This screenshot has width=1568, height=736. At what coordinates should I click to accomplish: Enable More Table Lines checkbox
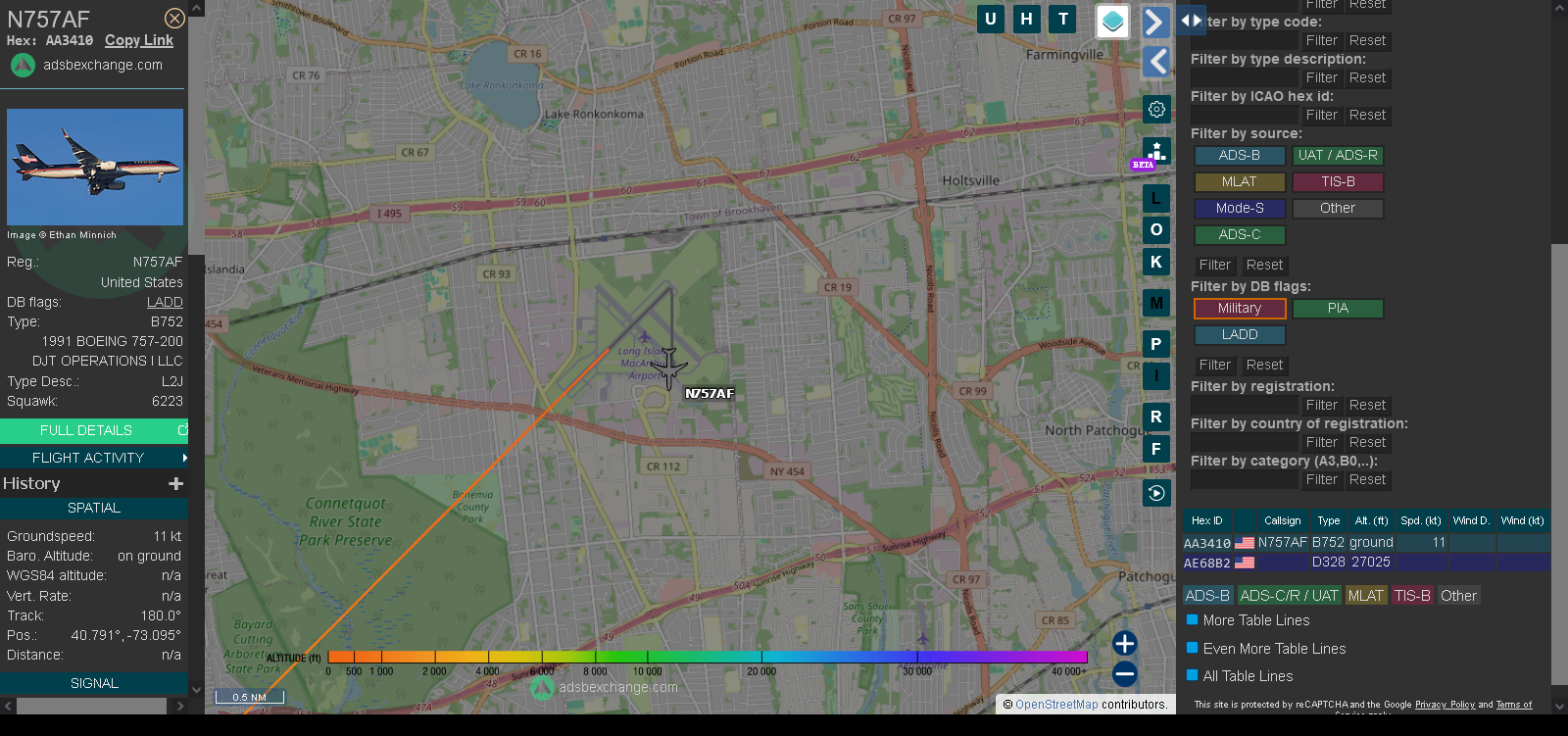point(1193,619)
